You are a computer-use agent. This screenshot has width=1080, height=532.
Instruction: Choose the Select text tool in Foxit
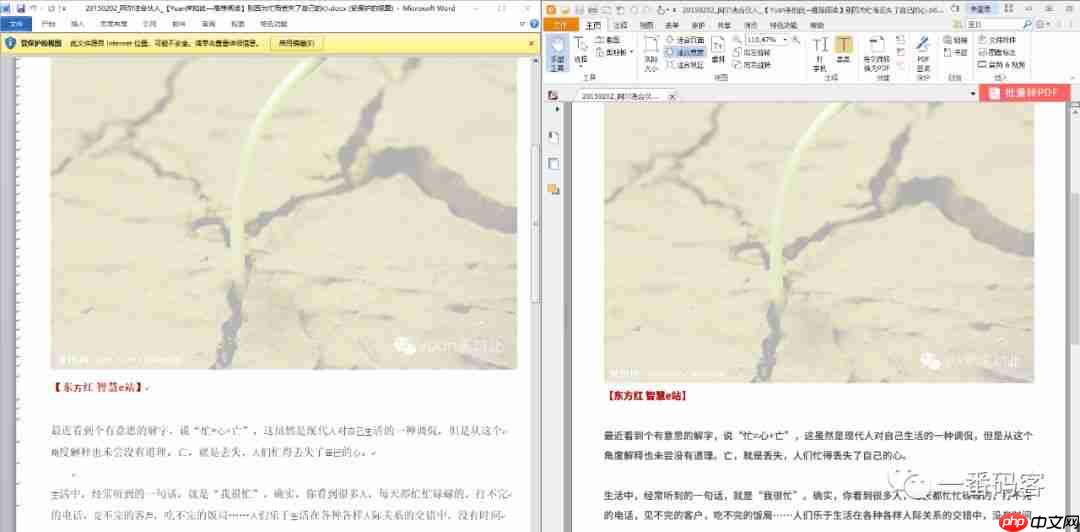581,52
